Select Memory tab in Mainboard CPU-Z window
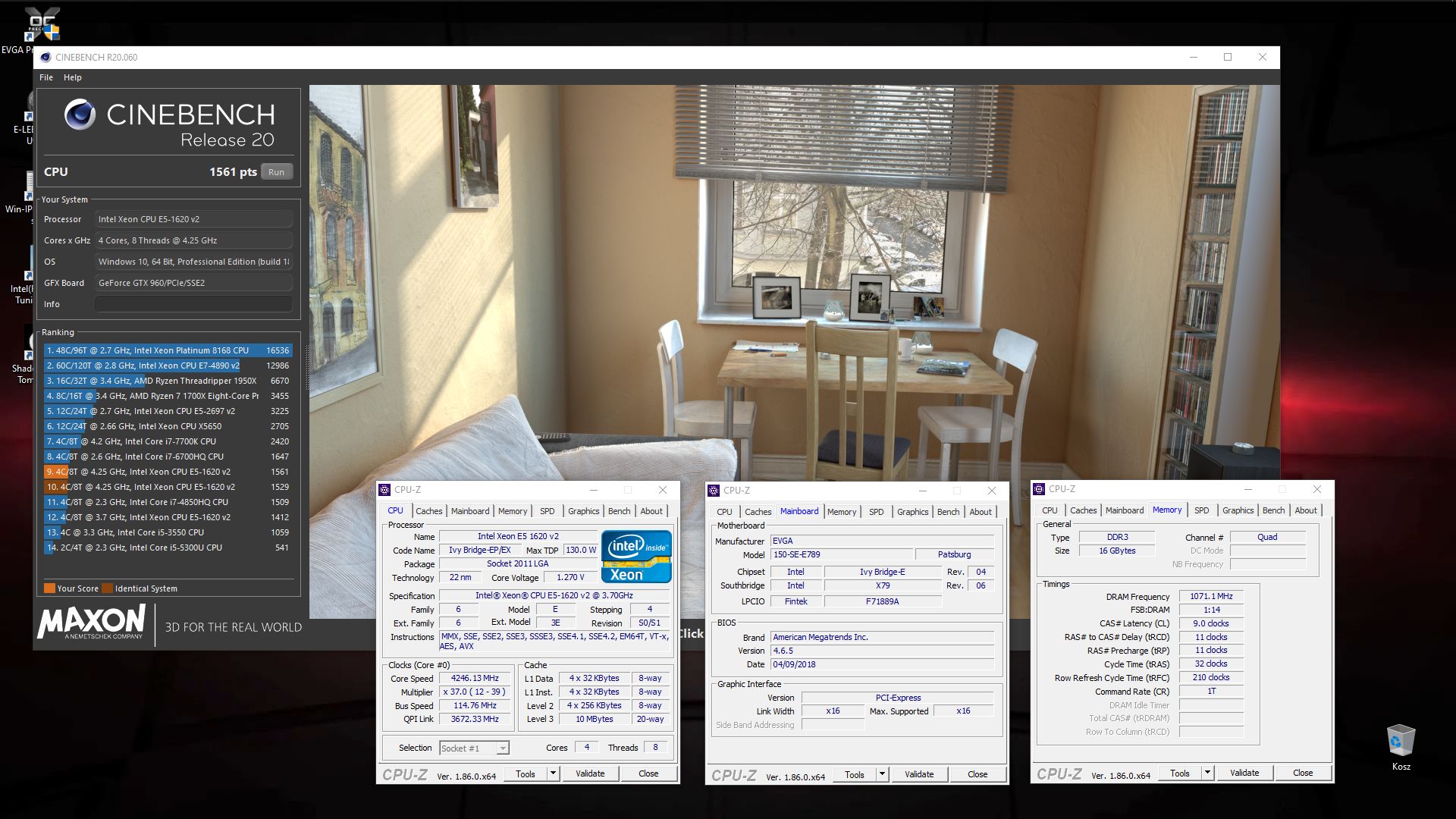The height and width of the screenshot is (819, 1456). click(x=841, y=512)
